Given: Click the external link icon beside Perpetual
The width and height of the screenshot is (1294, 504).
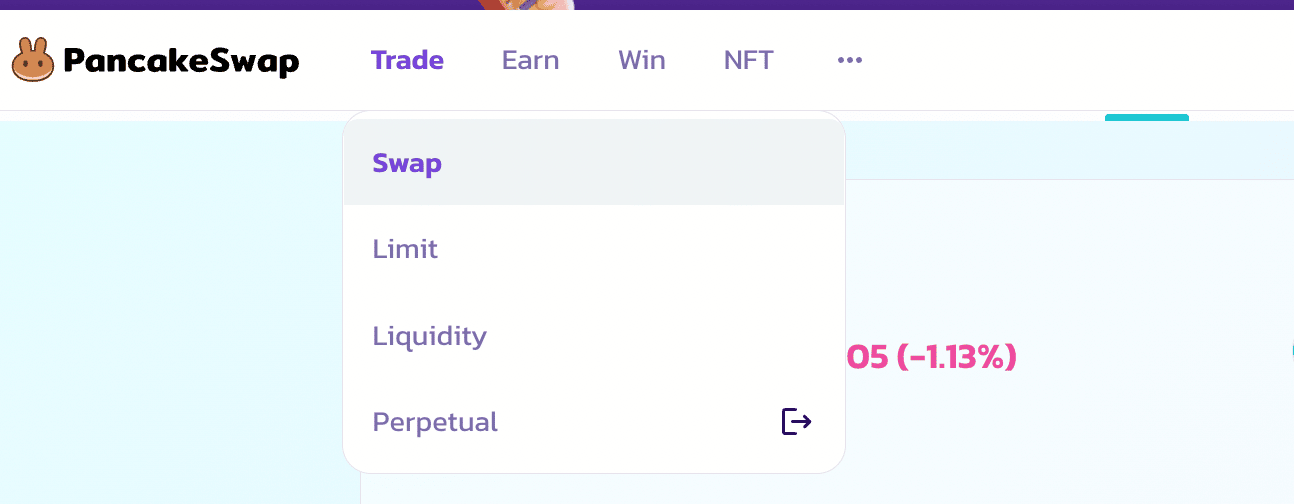Looking at the screenshot, I should (x=796, y=422).
